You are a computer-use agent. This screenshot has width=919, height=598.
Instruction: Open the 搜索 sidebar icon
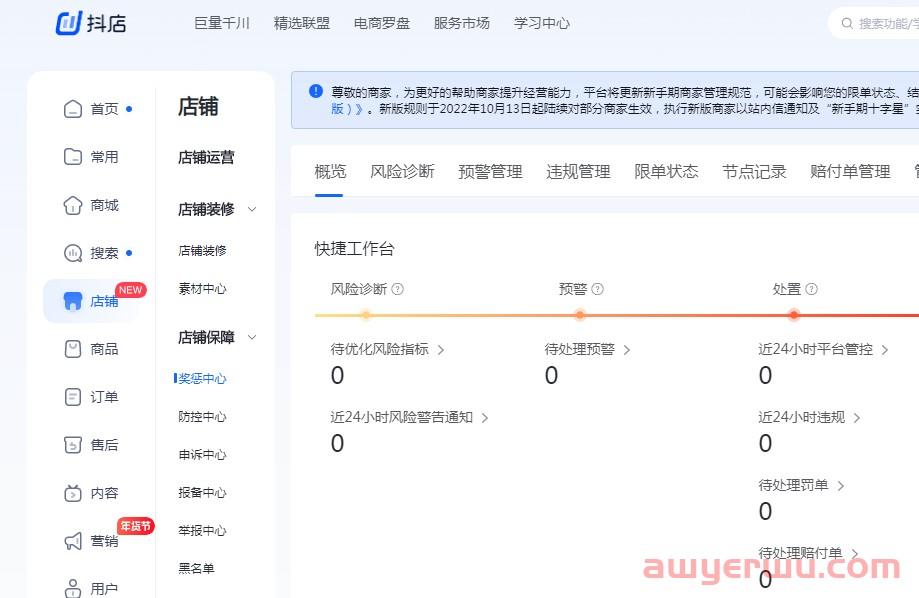click(73, 253)
